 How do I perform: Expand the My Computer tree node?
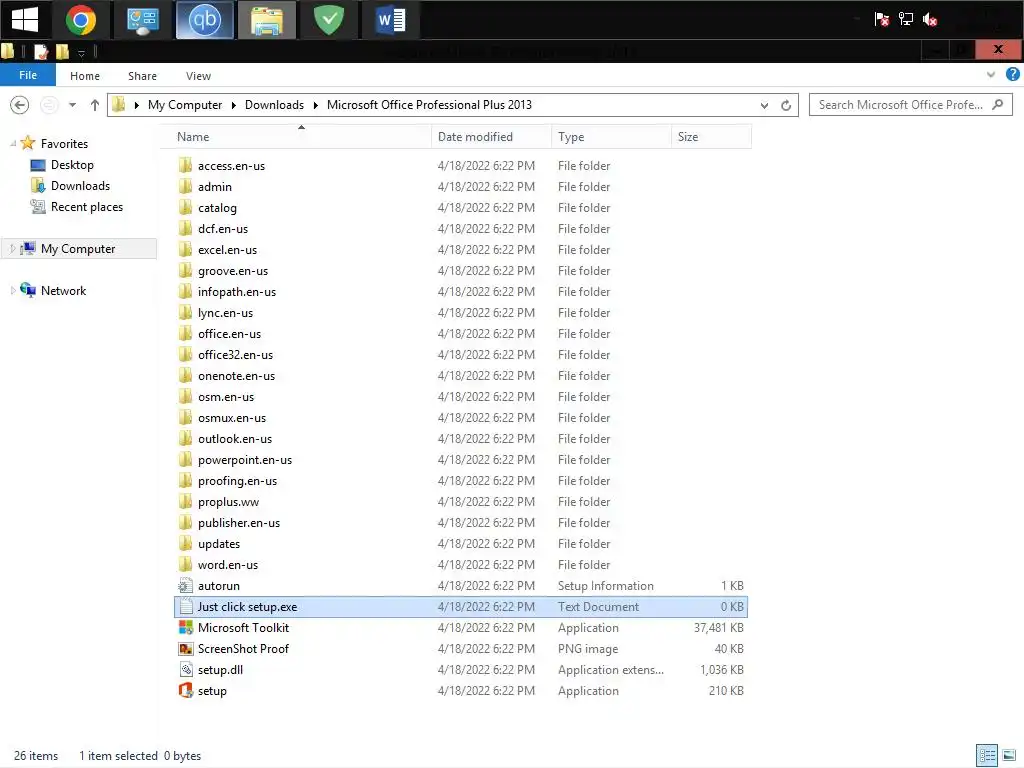click(12, 249)
